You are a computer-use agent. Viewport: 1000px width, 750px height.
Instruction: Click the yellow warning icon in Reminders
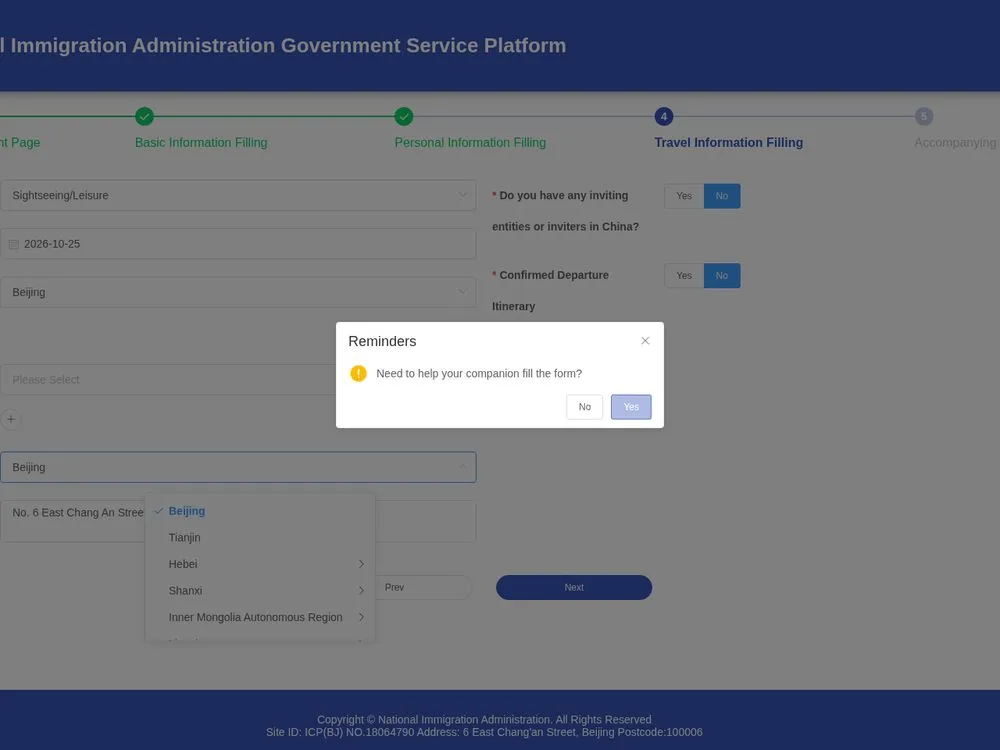(x=358, y=373)
